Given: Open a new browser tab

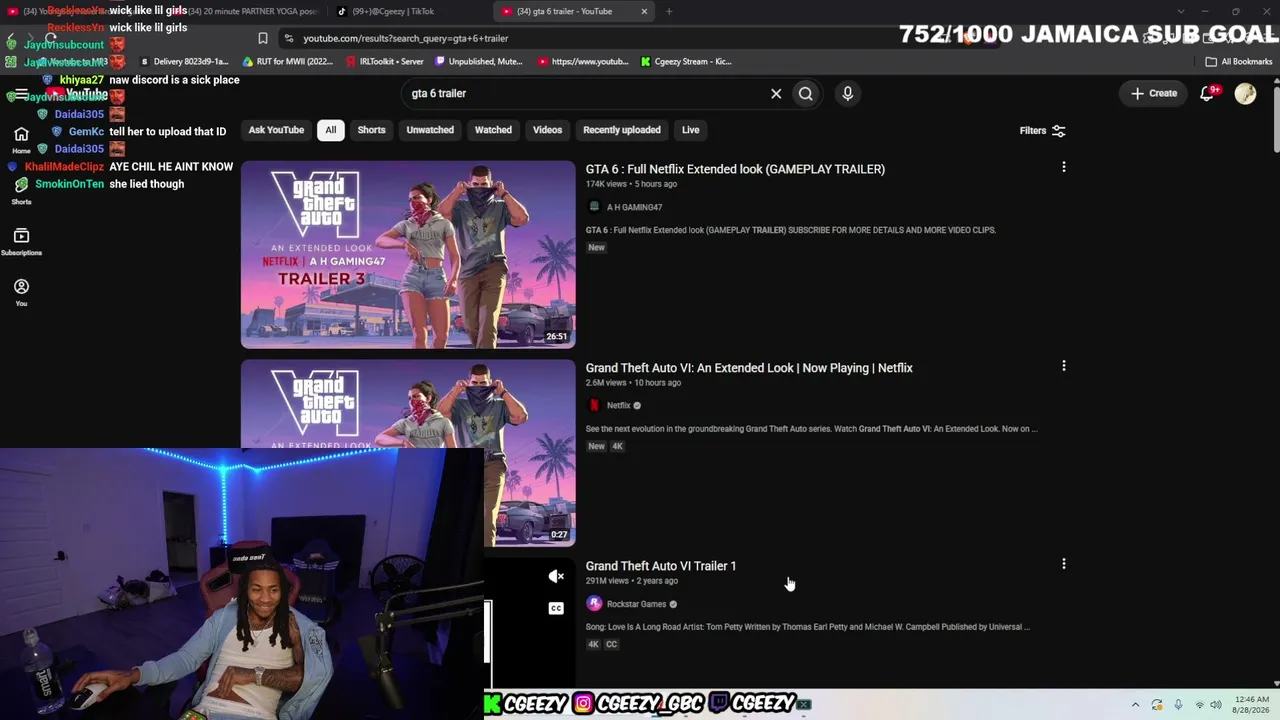Looking at the screenshot, I should click(x=669, y=12).
